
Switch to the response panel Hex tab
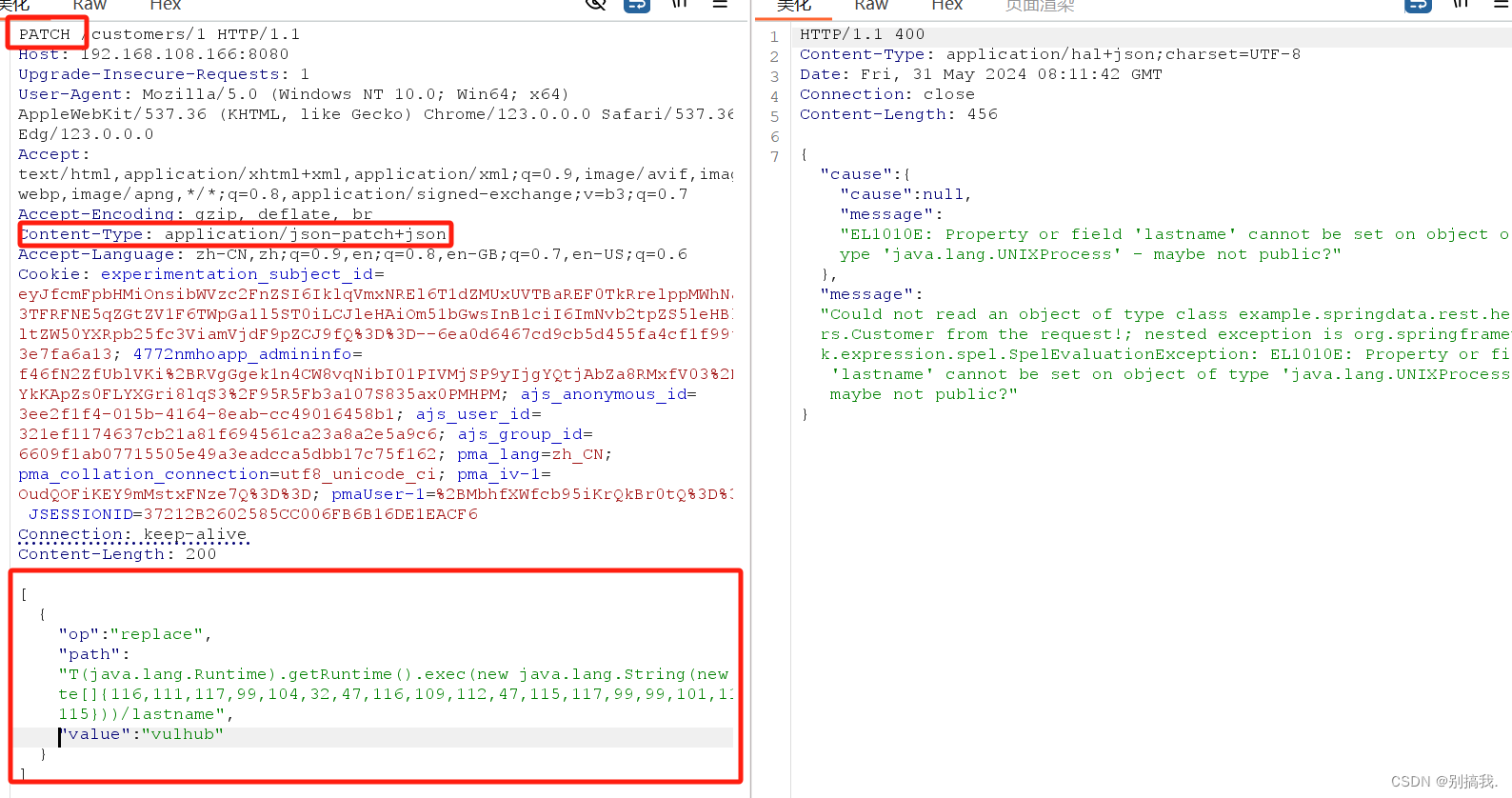pos(946,5)
